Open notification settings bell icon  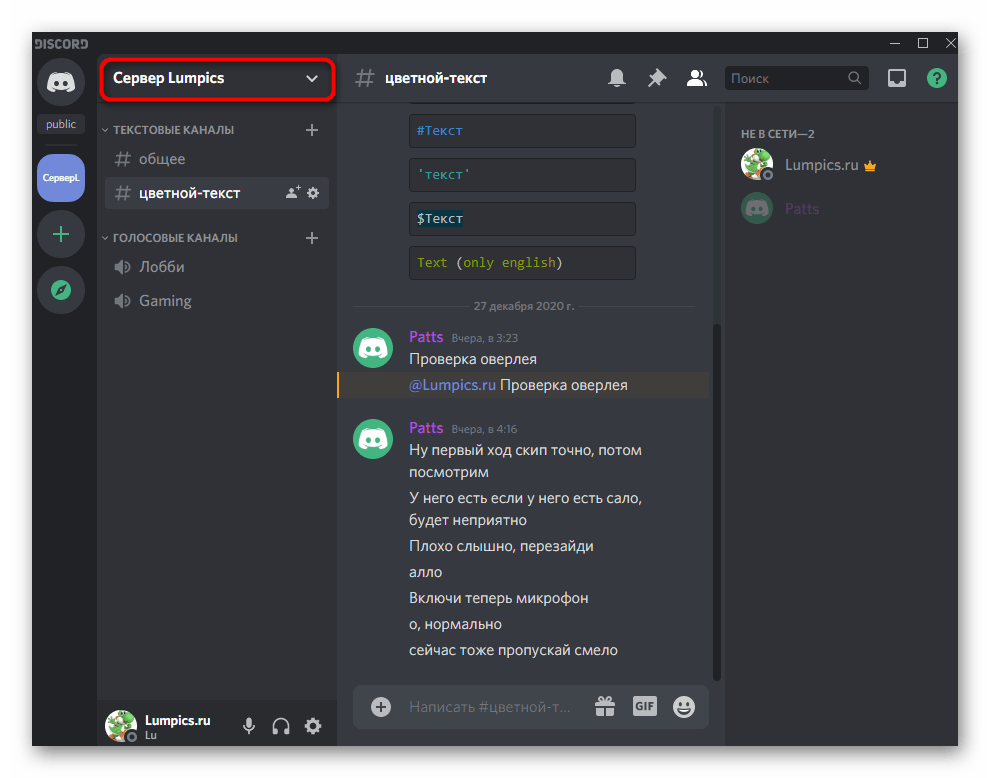[x=617, y=78]
